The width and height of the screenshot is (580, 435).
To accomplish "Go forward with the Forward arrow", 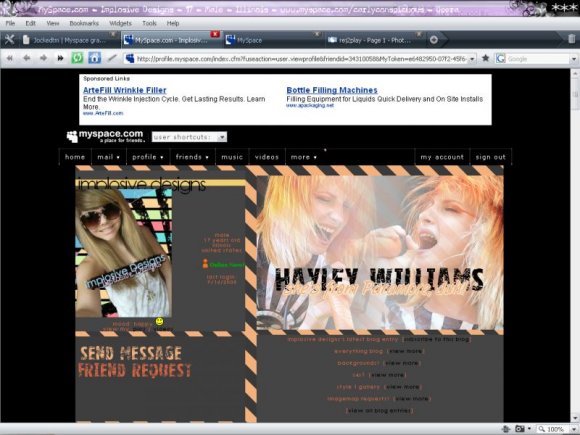I will (x=43, y=58).
